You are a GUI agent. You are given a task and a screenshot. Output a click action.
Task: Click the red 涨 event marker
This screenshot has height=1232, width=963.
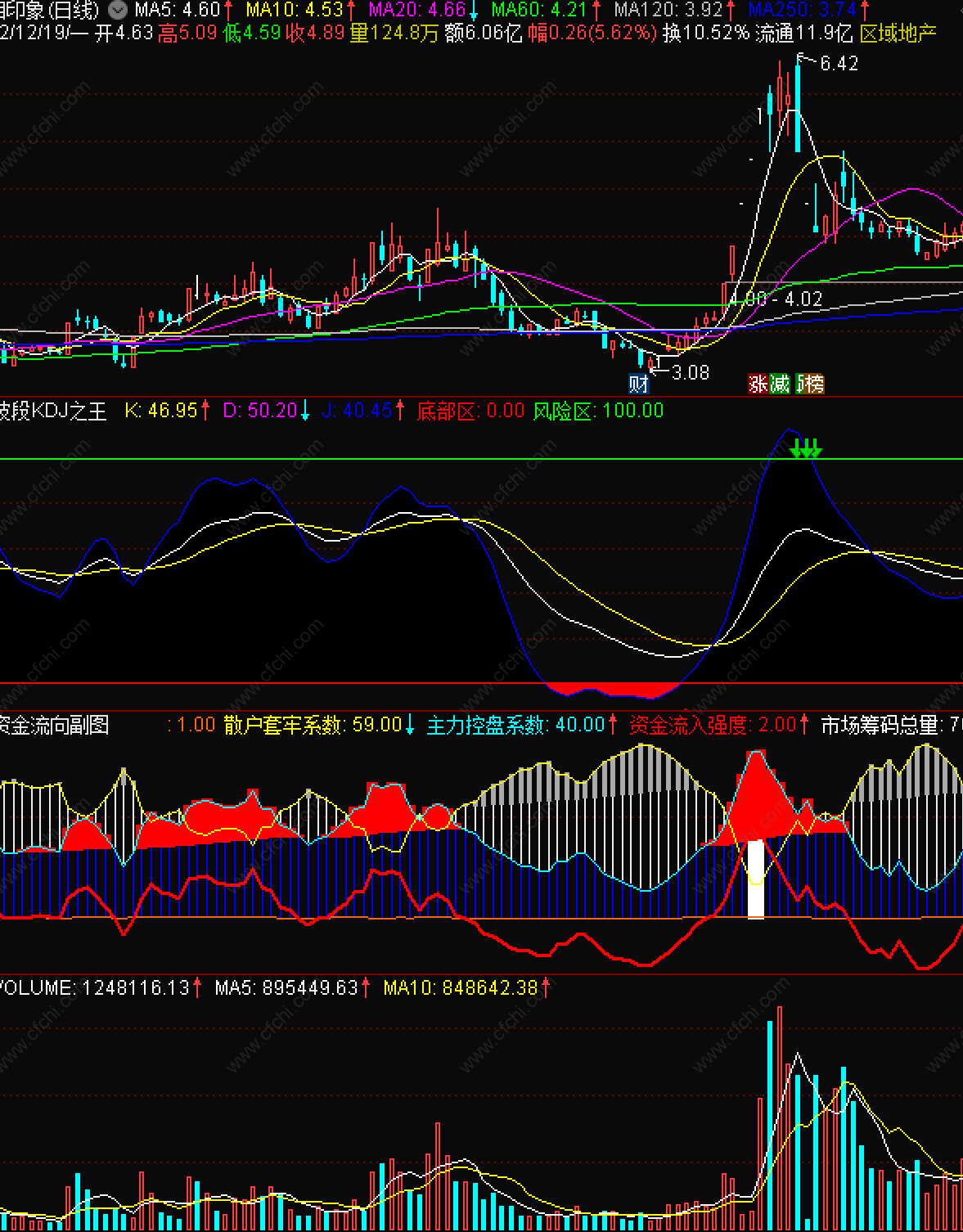[x=758, y=383]
